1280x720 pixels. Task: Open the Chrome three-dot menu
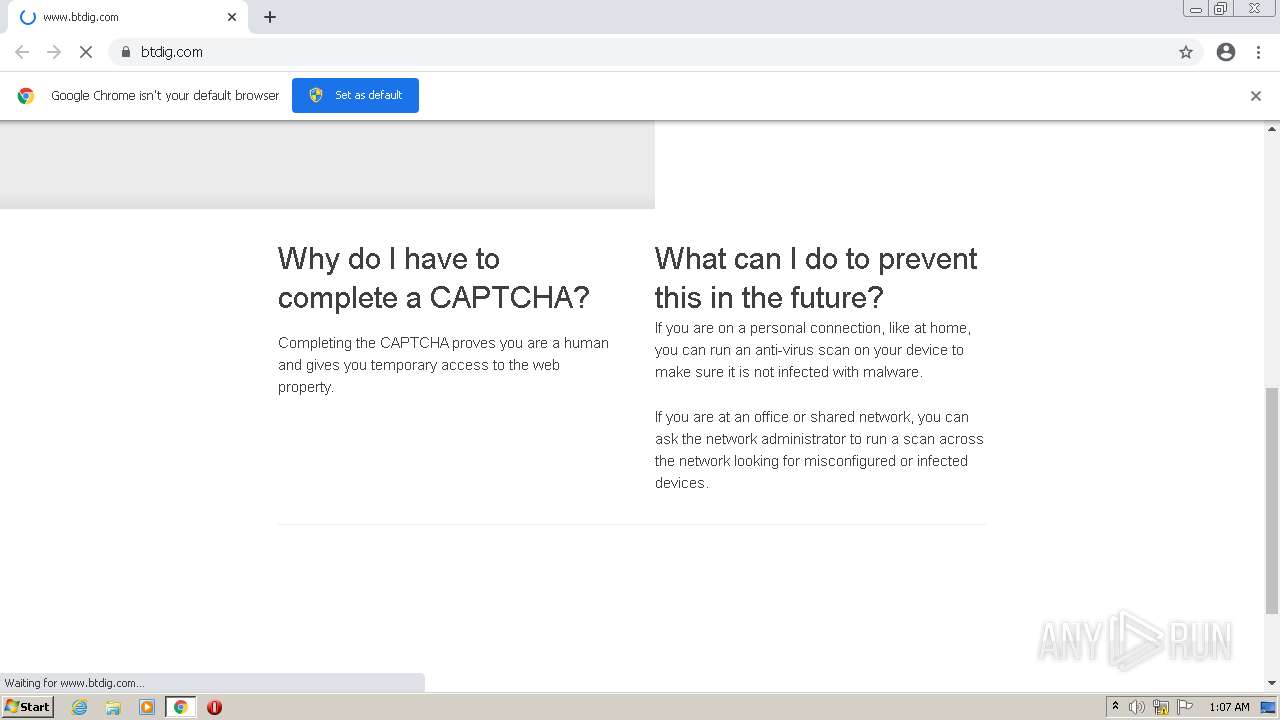pyautogui.click(x=1258, y=52)
